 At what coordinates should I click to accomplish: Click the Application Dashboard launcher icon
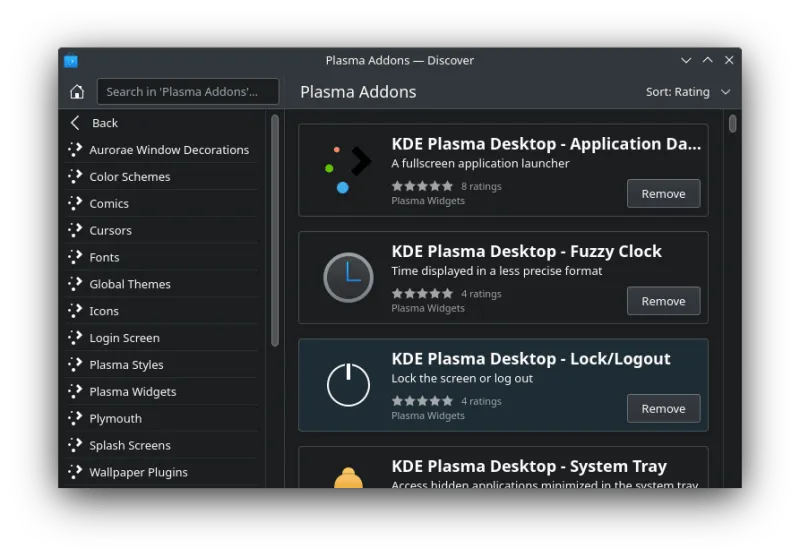point(348,169)
